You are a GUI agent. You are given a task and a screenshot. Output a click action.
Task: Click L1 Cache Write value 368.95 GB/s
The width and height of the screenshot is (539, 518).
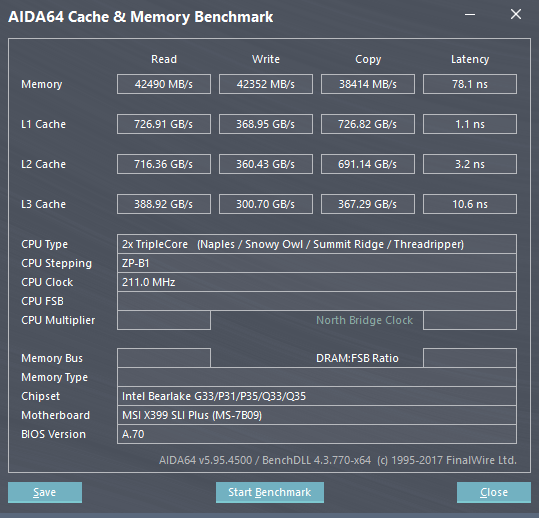point(266,124)
